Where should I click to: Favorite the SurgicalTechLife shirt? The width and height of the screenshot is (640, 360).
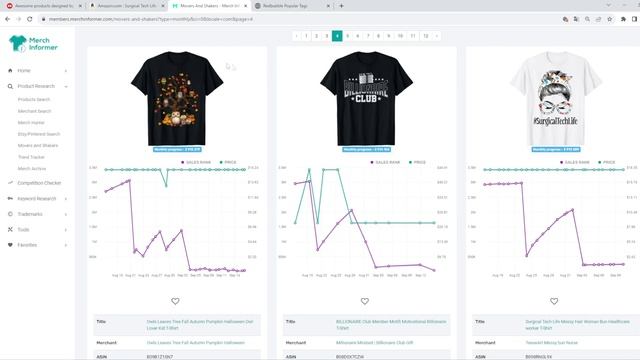(554, 301)
